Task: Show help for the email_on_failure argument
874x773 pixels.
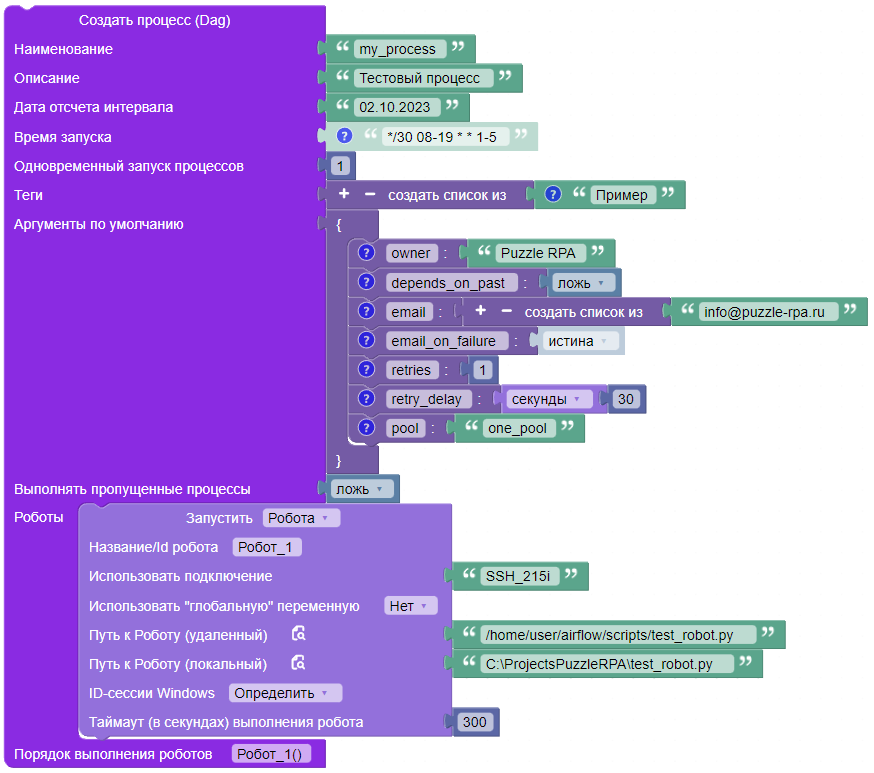Action: [366, 339]
